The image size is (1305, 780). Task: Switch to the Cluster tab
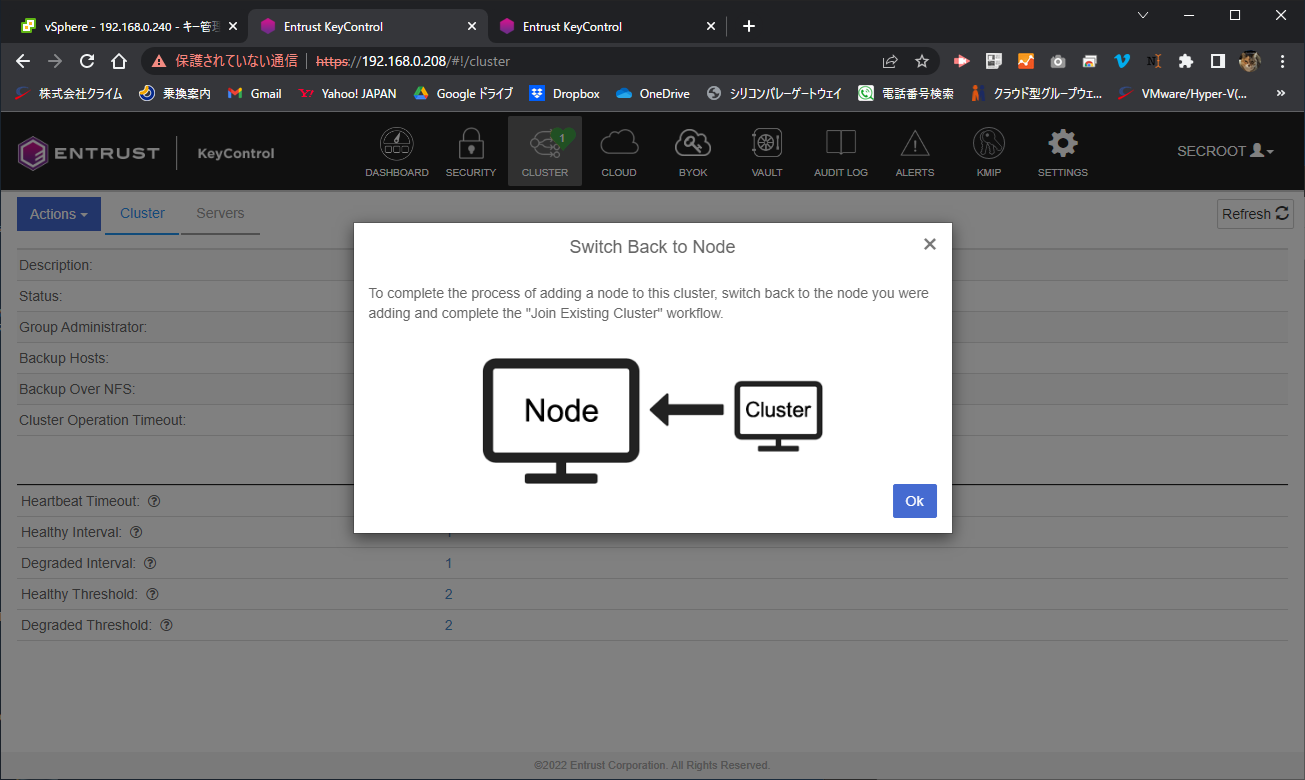[142, 213]
